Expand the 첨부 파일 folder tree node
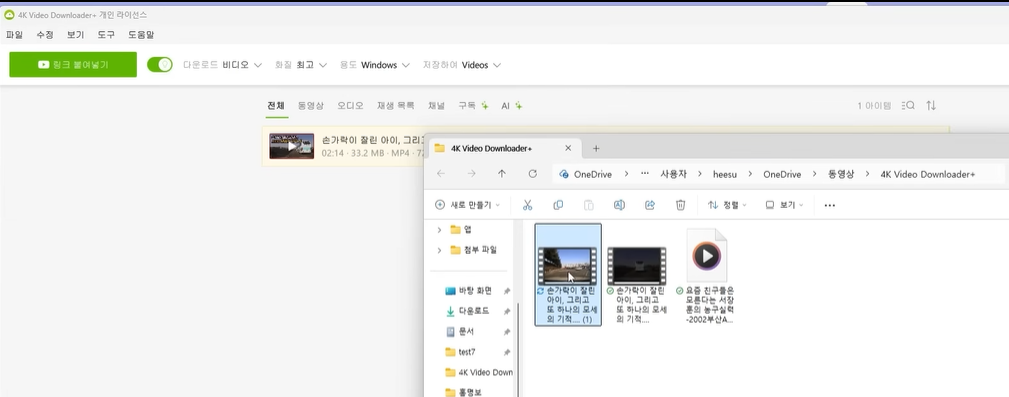Image resolution: width=1009 pixels, height=397 pixels. pos(440,250)
